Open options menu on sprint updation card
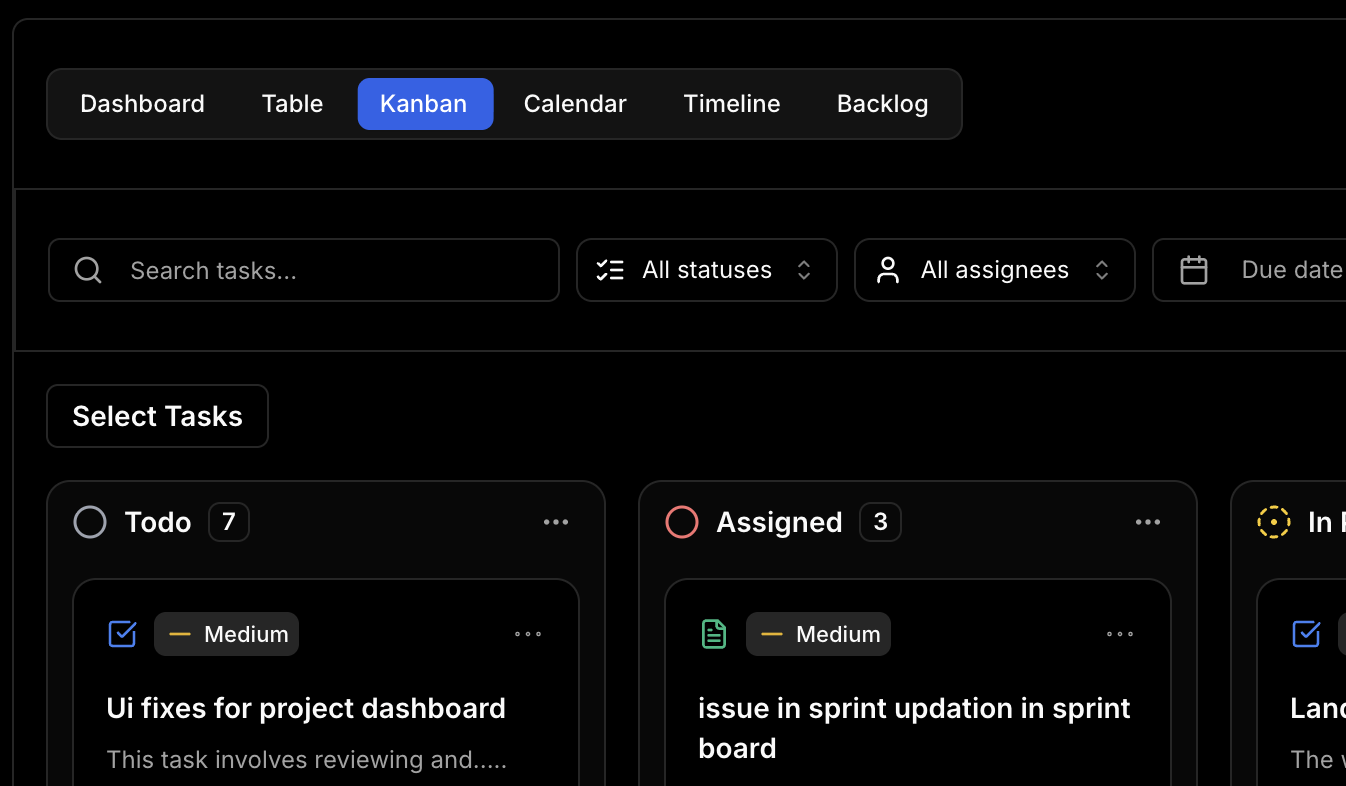Viewport: 1346px width, 786px height. click(1120, 634)
